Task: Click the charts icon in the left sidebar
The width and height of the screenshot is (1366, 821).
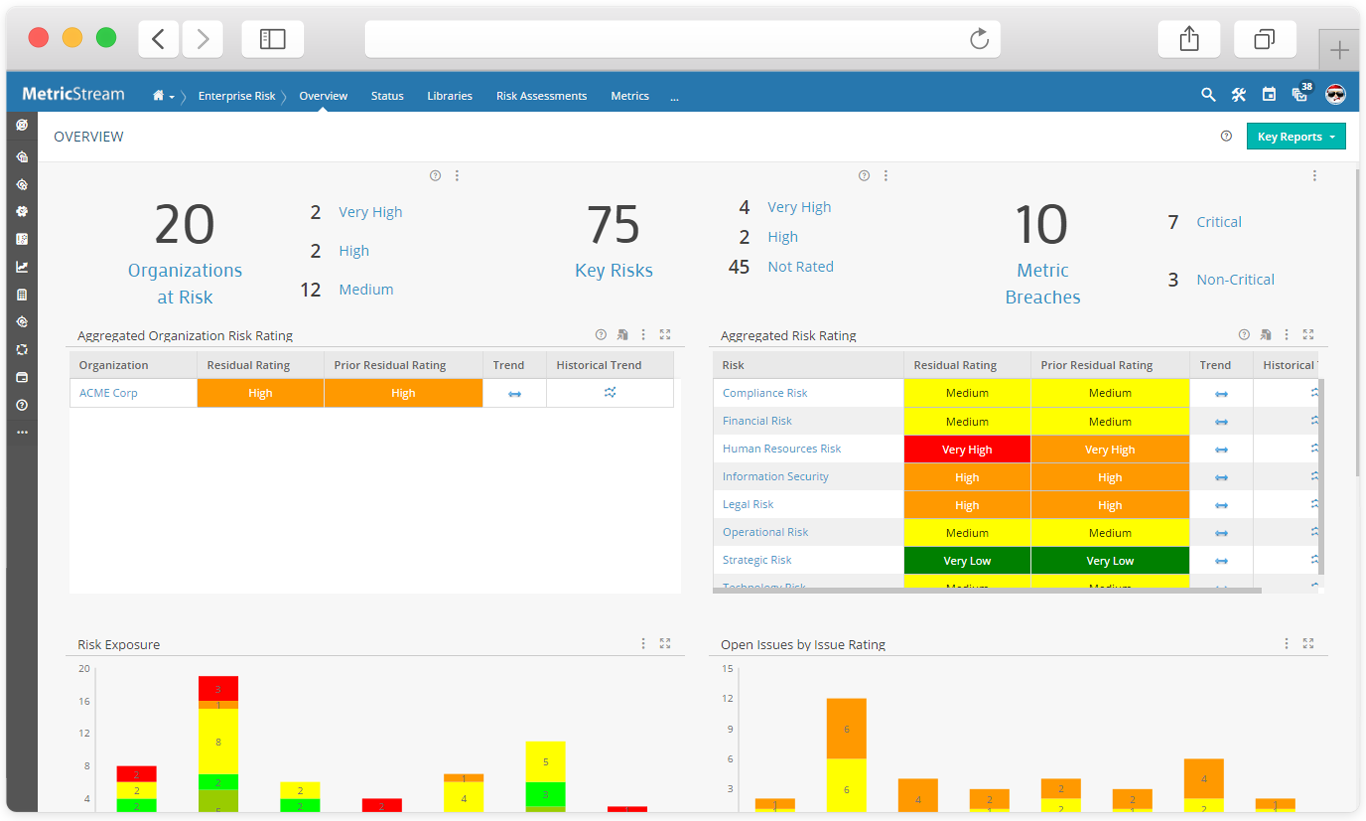Action: pos(21,266)
